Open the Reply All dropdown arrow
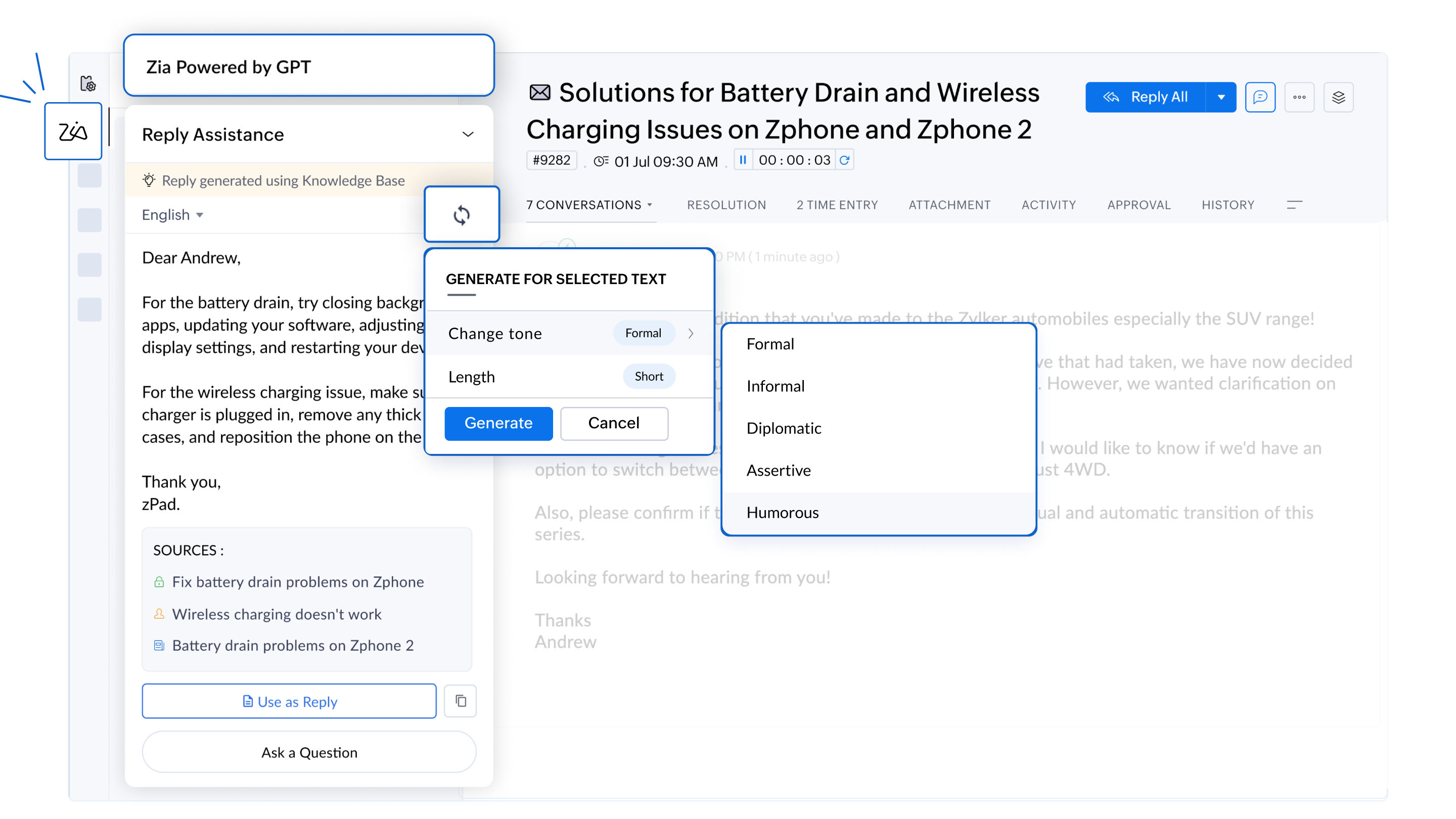 coord(1221,97)
